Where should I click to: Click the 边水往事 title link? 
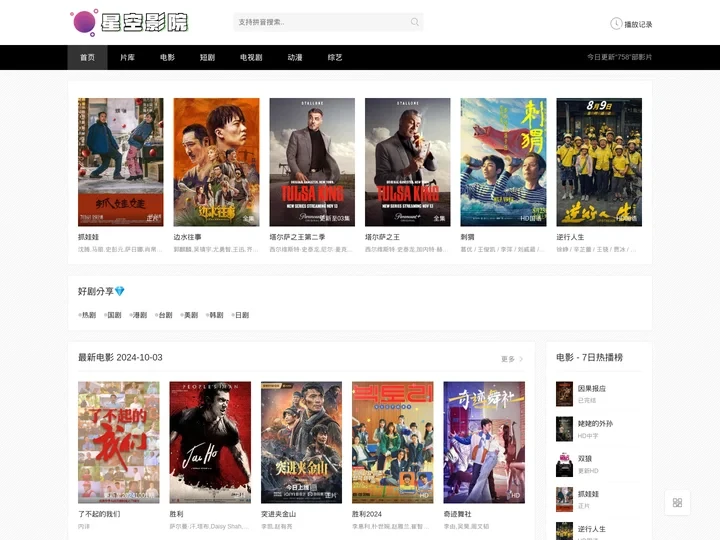pos(187,237)
